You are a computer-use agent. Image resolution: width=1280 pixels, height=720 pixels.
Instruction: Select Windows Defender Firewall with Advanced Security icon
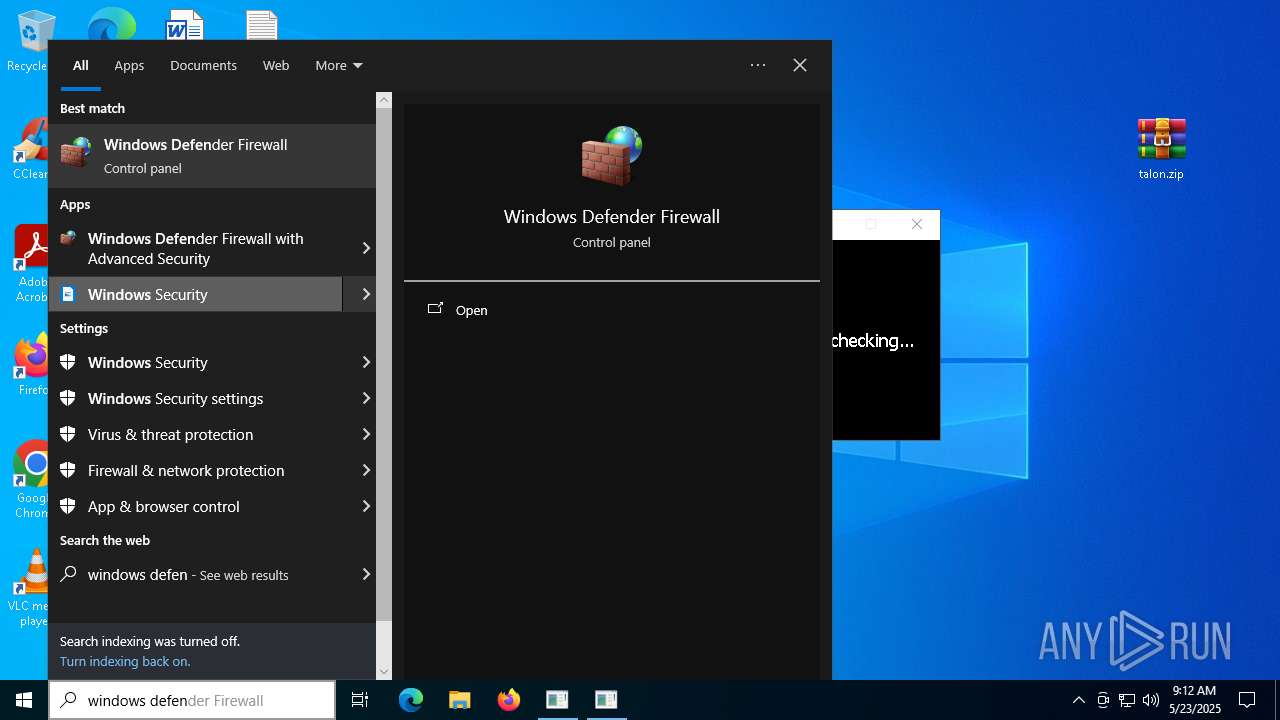68,239
